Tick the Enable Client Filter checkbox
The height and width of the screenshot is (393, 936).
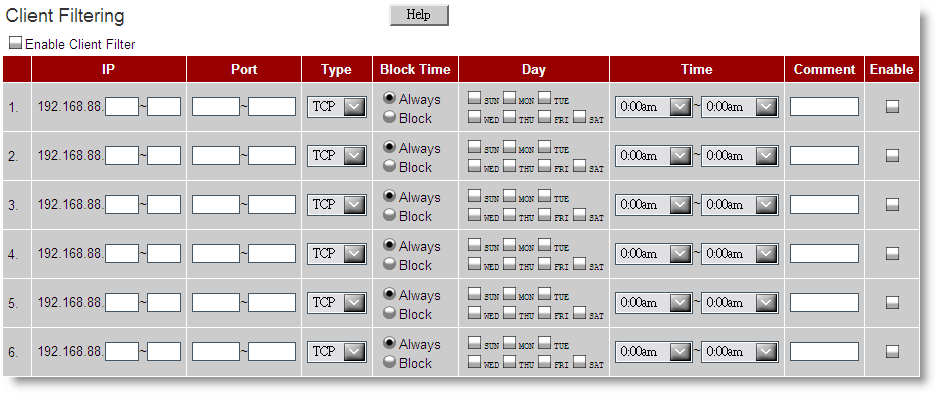[16, 44]
